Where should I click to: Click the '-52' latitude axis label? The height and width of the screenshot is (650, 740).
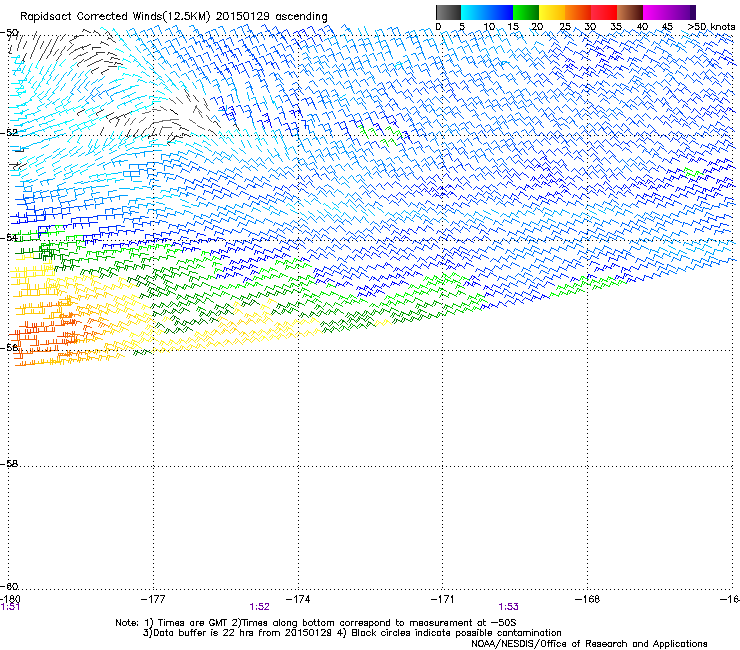tap(10, 133)
